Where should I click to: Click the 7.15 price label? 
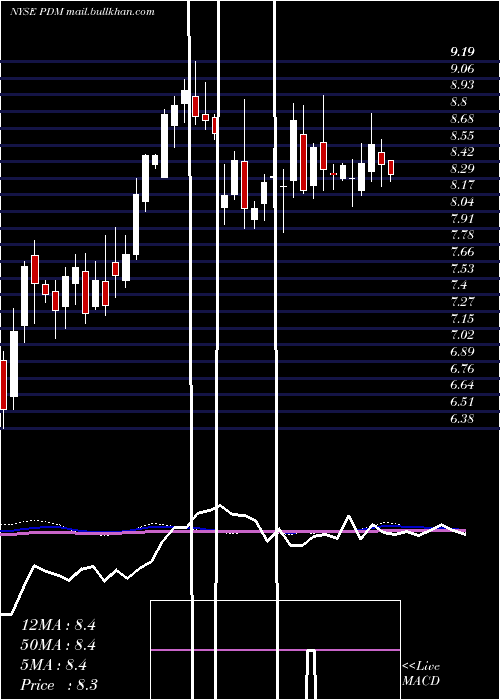(462, 319)
